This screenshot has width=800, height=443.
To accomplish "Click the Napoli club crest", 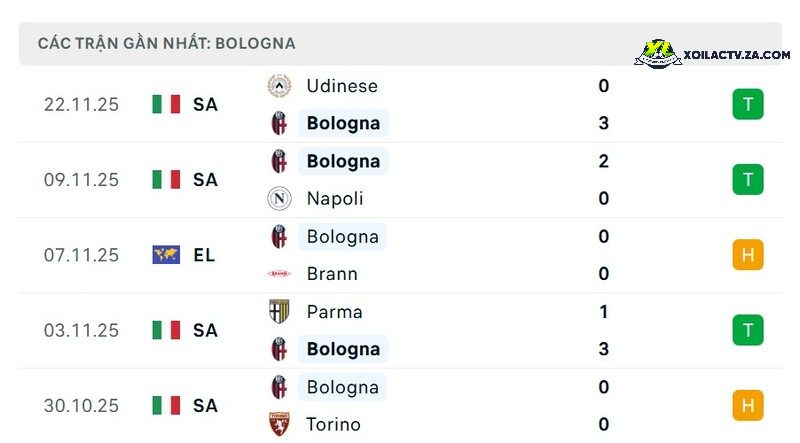I will point(279,199).
